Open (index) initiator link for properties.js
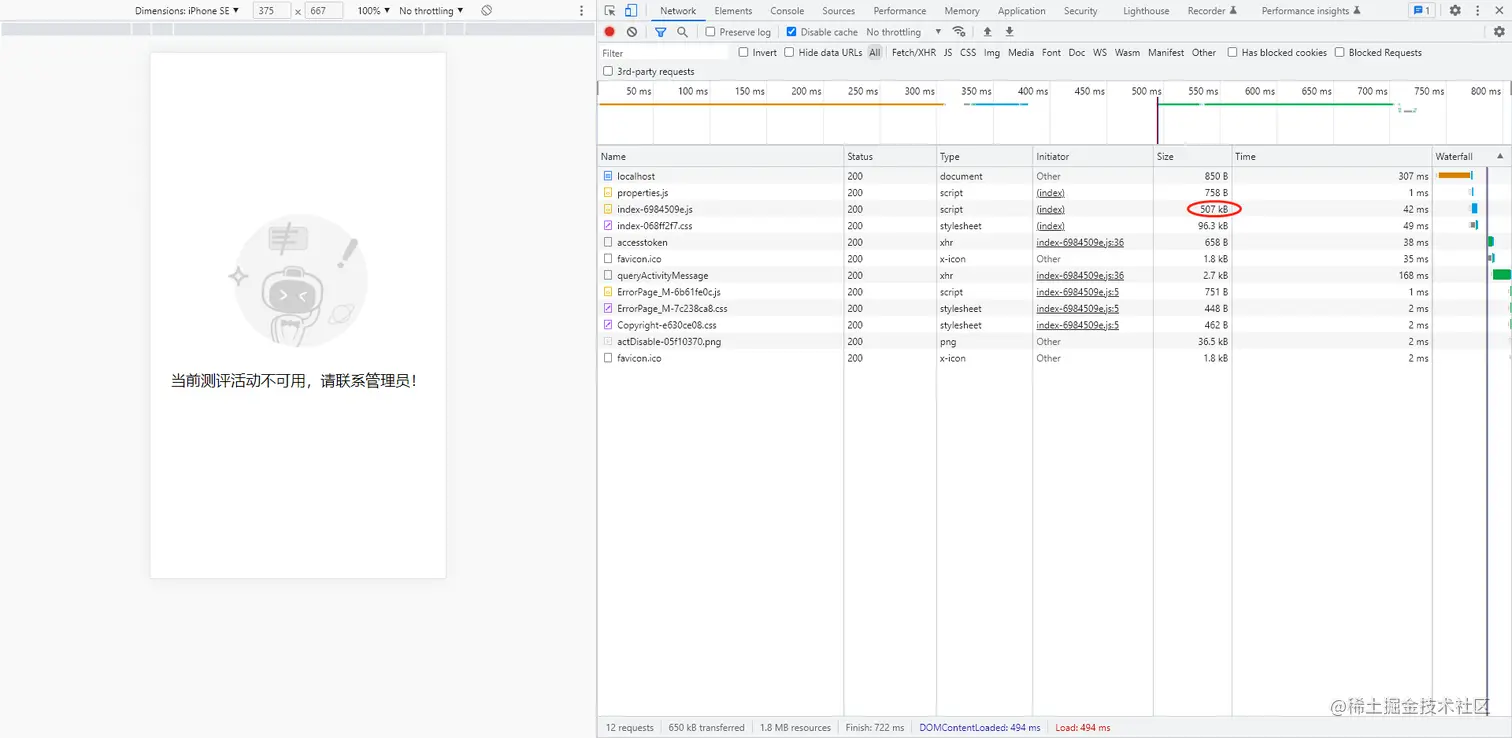1512x738 pixels. (1050, 193)
